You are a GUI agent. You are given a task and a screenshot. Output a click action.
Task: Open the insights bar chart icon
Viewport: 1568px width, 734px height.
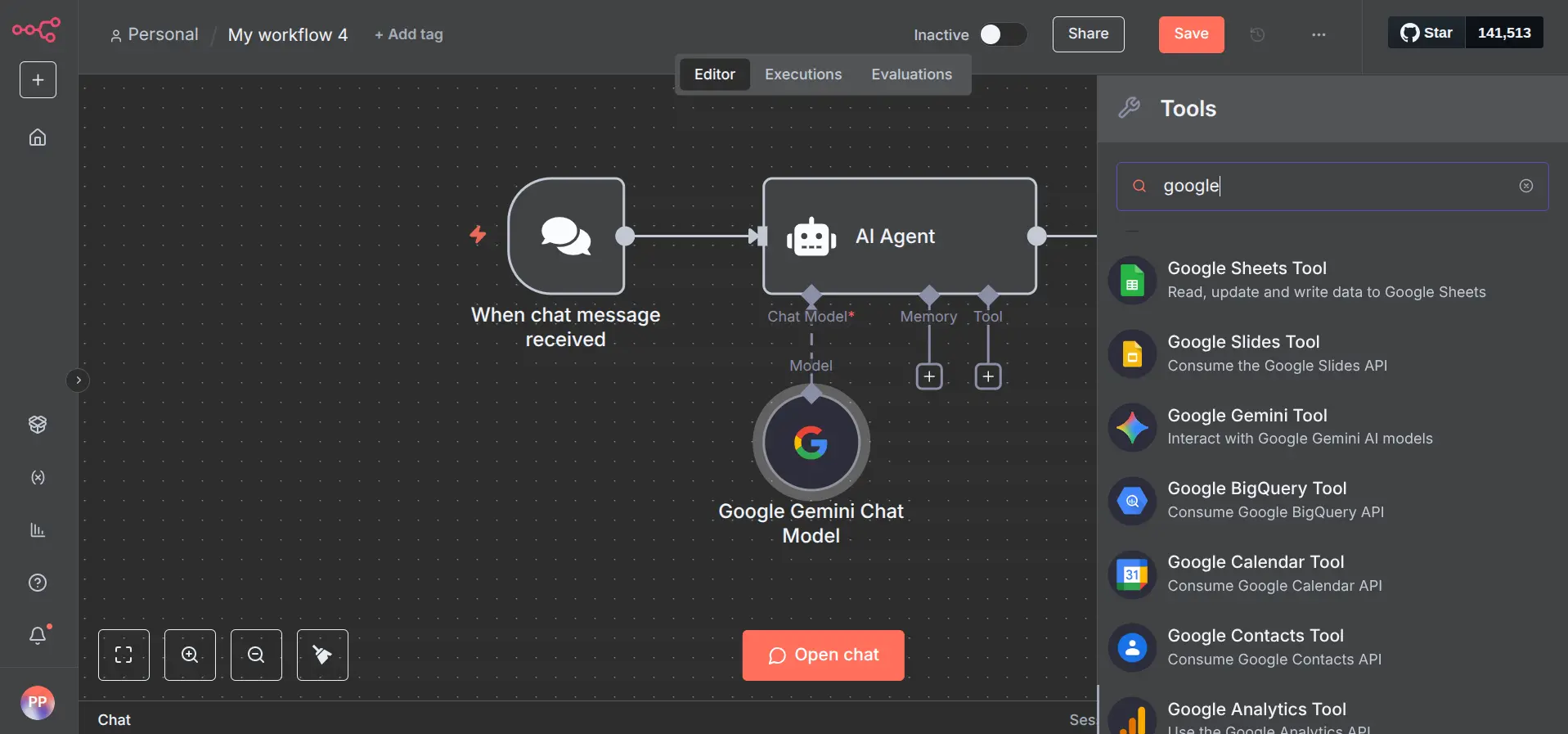(x=38, y=530)
